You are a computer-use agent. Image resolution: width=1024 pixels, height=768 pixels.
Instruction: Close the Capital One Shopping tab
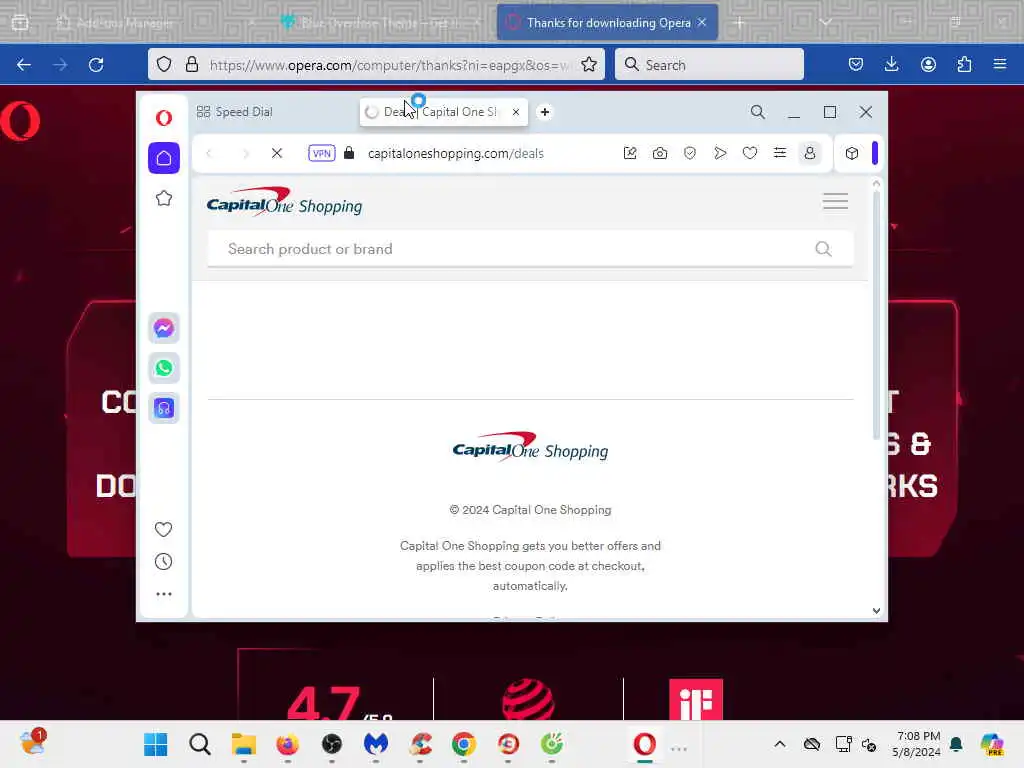pos(516,112)
